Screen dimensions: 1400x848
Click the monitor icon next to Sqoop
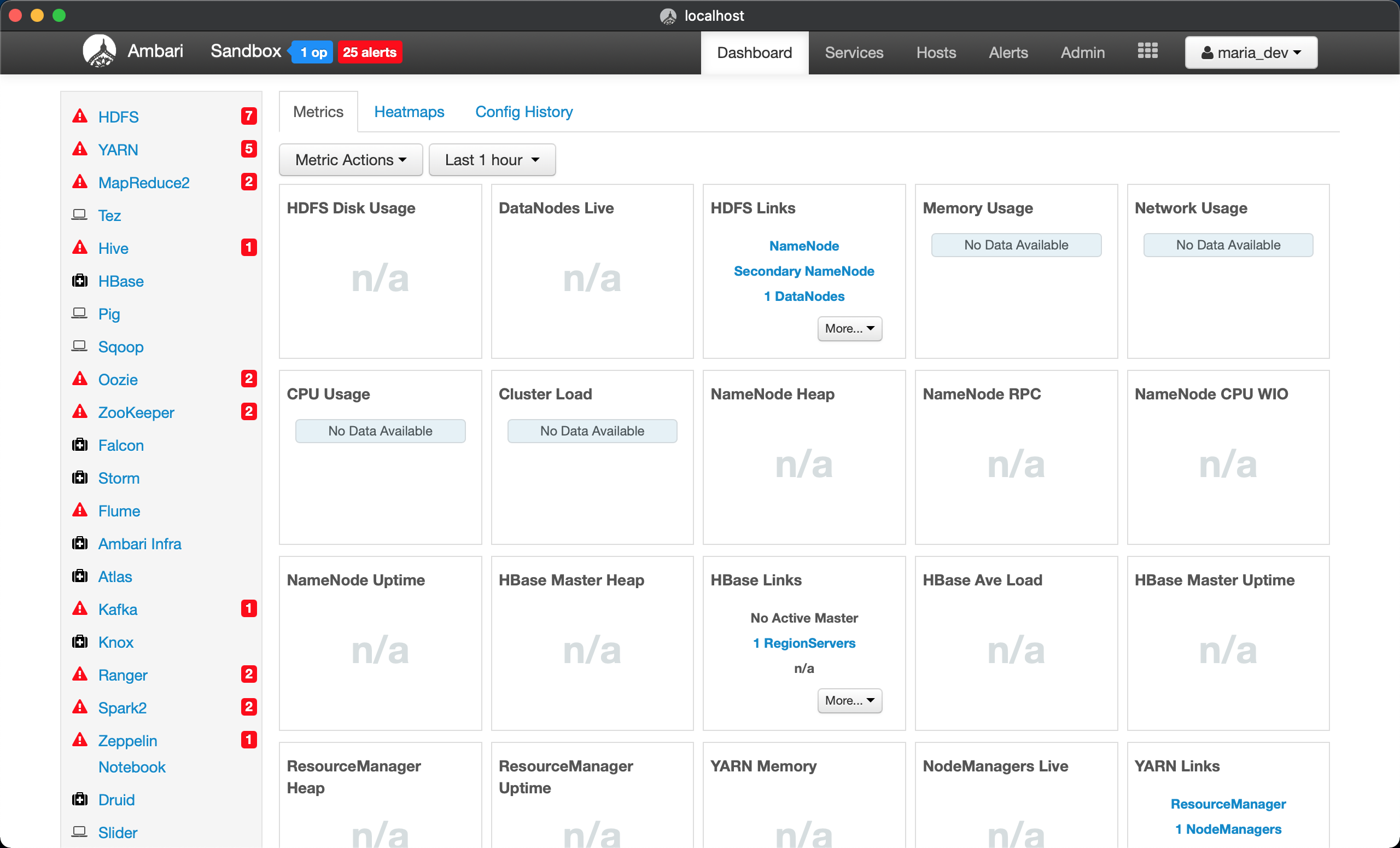pyautogui.click(x=79, y=346)
